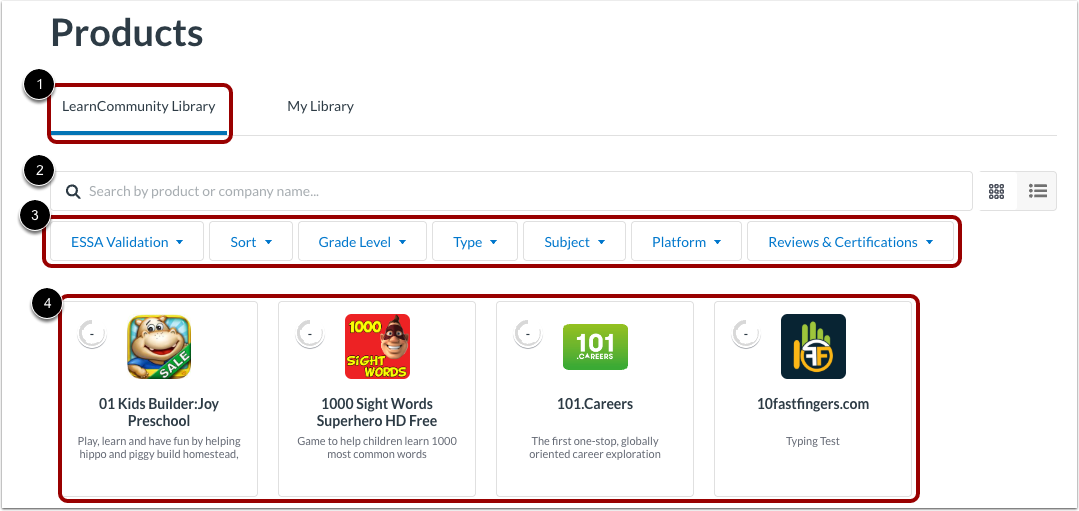Click rating circle on 10fastfingers.com card

(745, 334)
